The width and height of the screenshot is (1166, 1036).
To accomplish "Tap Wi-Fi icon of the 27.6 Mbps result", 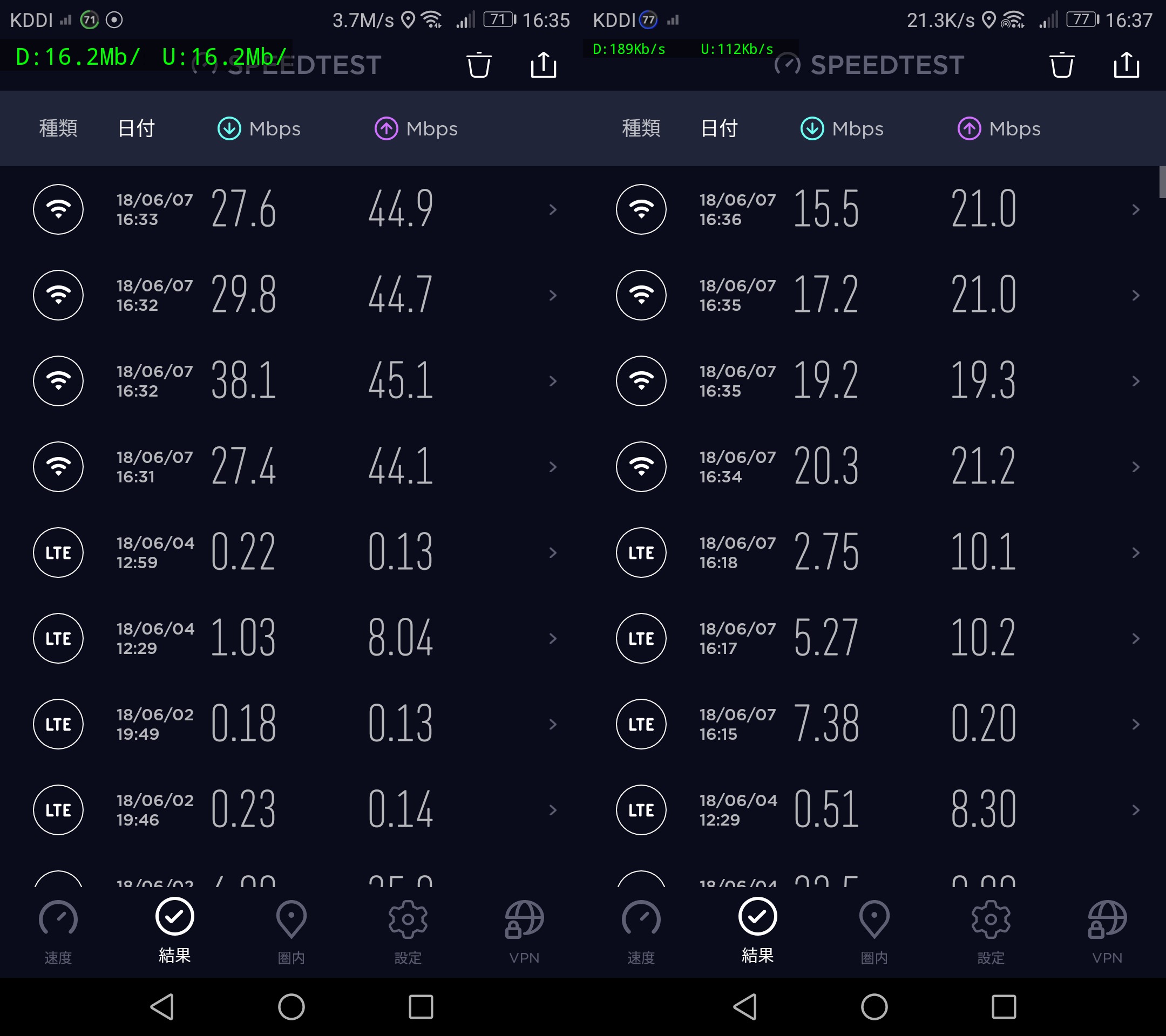I will coord(58,209).
